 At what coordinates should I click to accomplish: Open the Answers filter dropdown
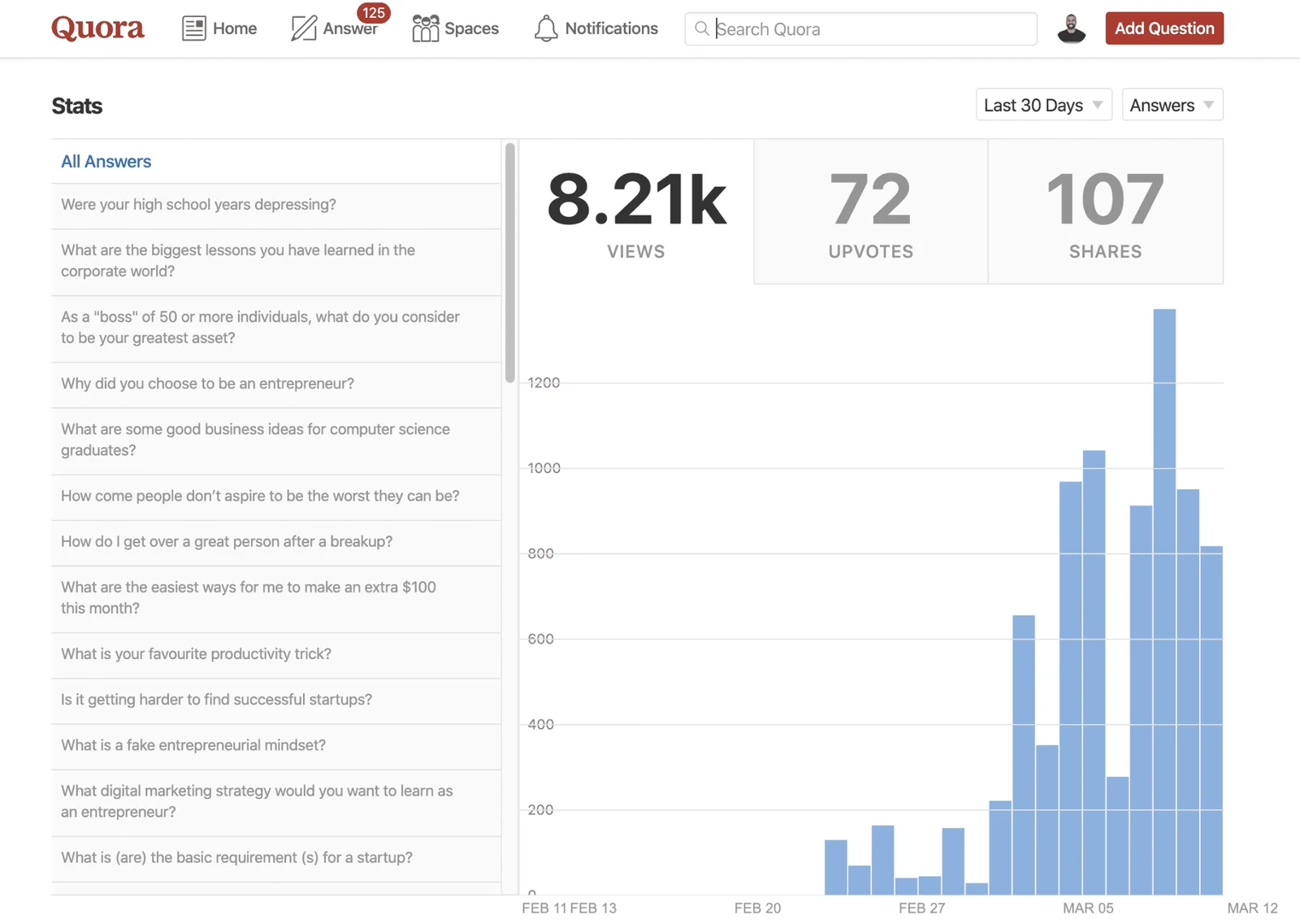click(1172, 105)
